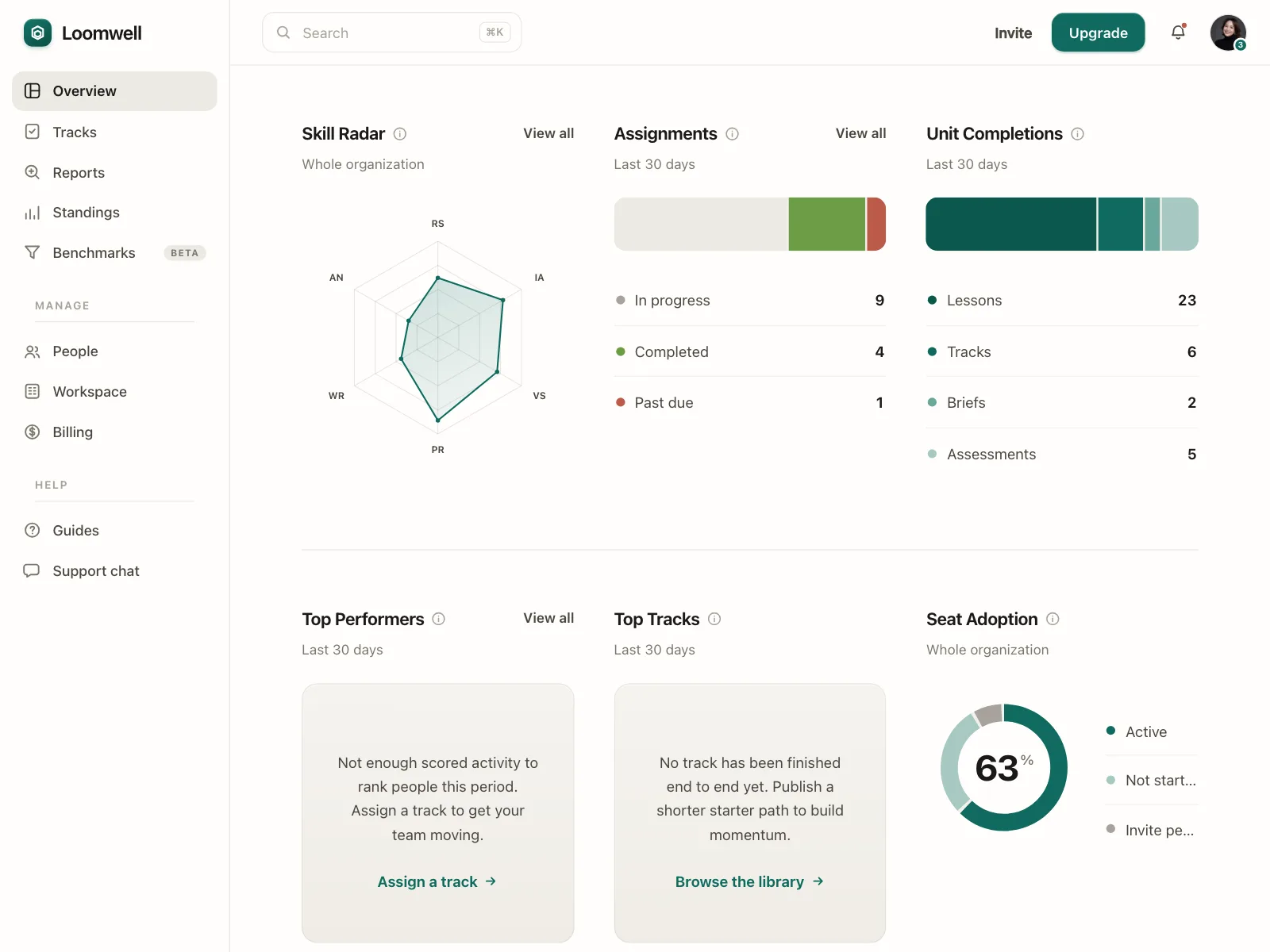
Task: Show info for Seat Adoption
Action: [1053, 619]
